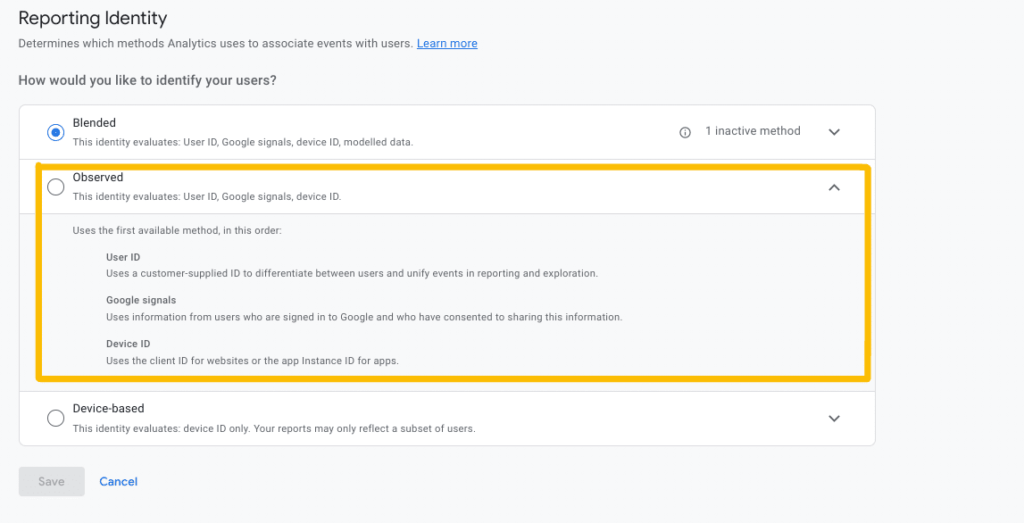Image resolution: width=1024 pixels, height=523 pixels.
Task: Click the Blended identity description text
Action: 242,142
